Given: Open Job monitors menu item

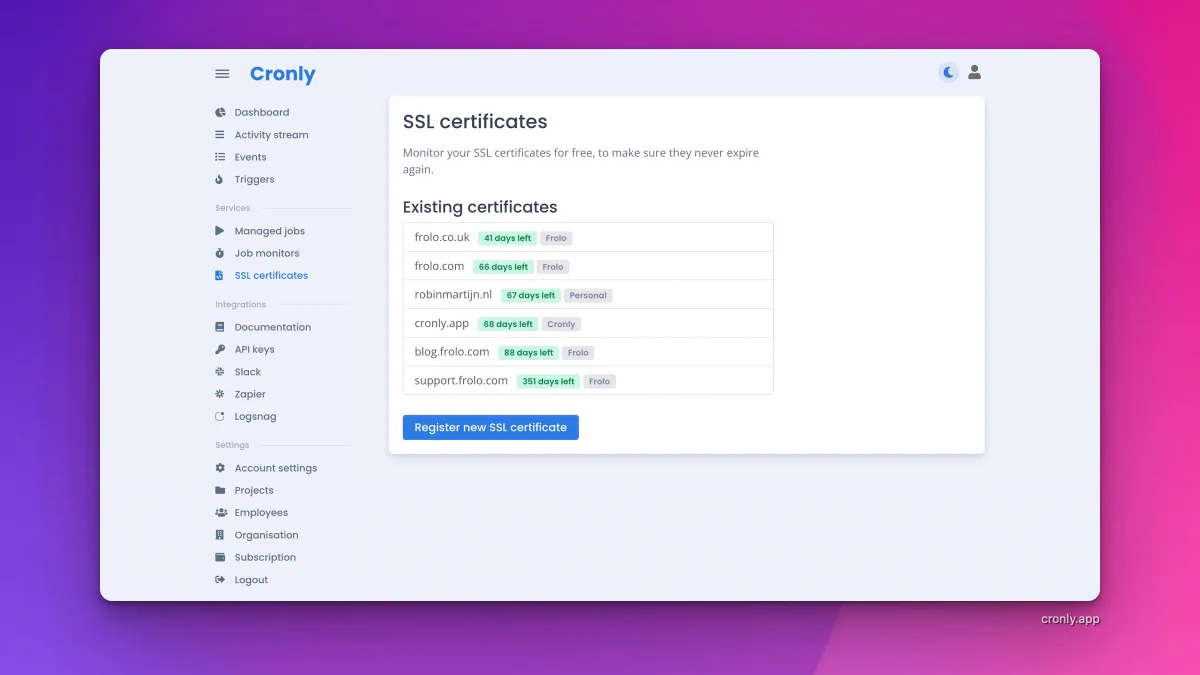Looking at the screenshot, I should 267,253.
